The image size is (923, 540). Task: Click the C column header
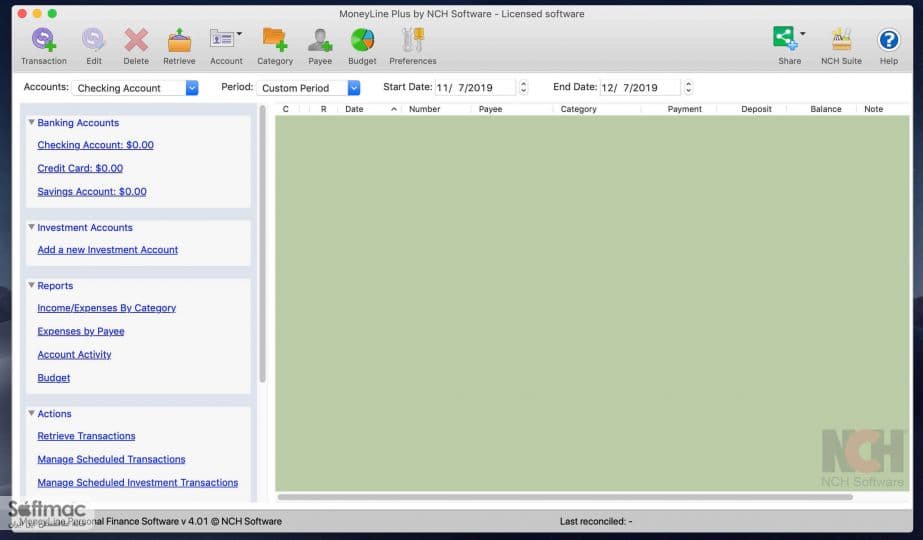point(285,109)
